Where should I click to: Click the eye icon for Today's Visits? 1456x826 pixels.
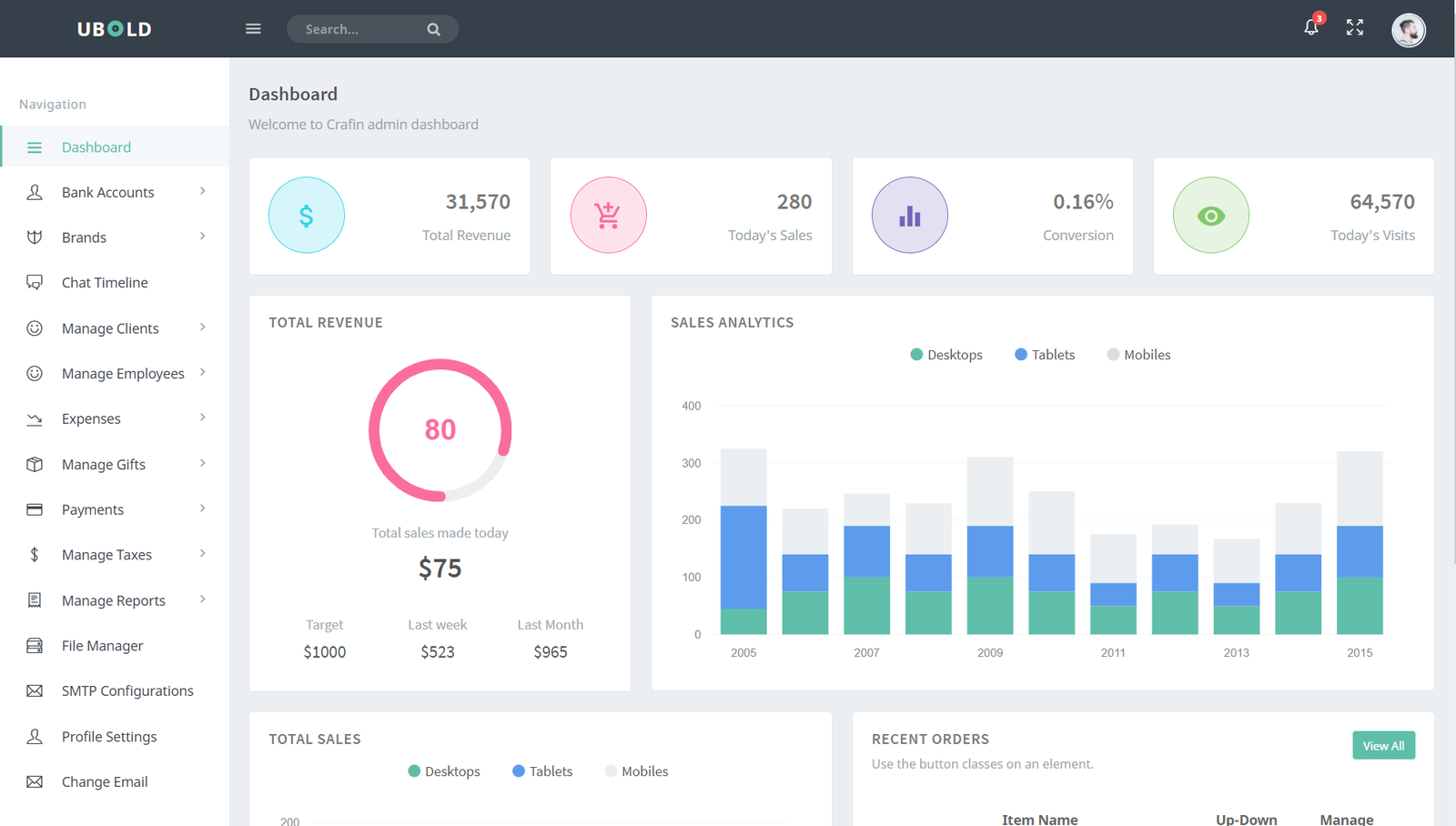tap(1211, 216)
